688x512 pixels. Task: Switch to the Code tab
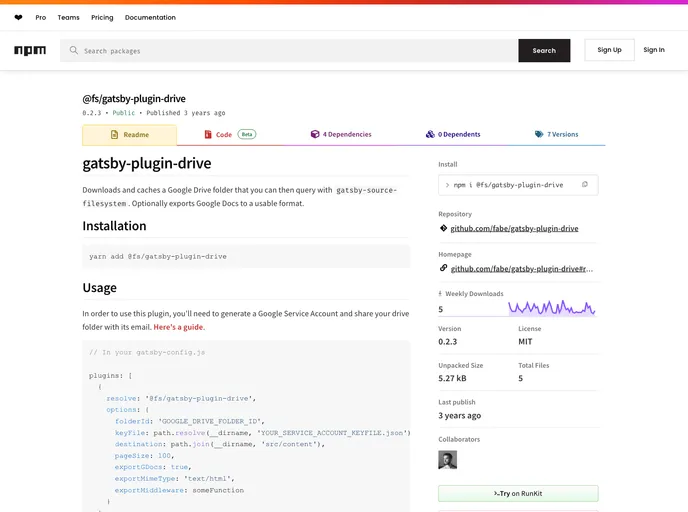coord(230,134)
